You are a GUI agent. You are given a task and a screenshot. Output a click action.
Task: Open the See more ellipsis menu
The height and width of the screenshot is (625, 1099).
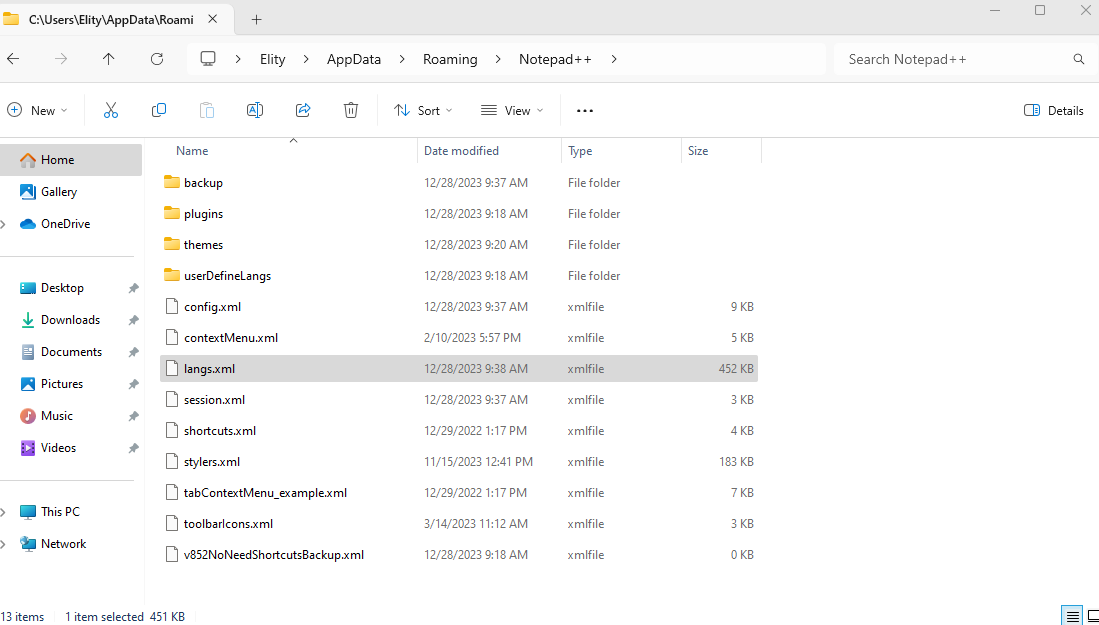pyautogui.click(x=585, y=111)
